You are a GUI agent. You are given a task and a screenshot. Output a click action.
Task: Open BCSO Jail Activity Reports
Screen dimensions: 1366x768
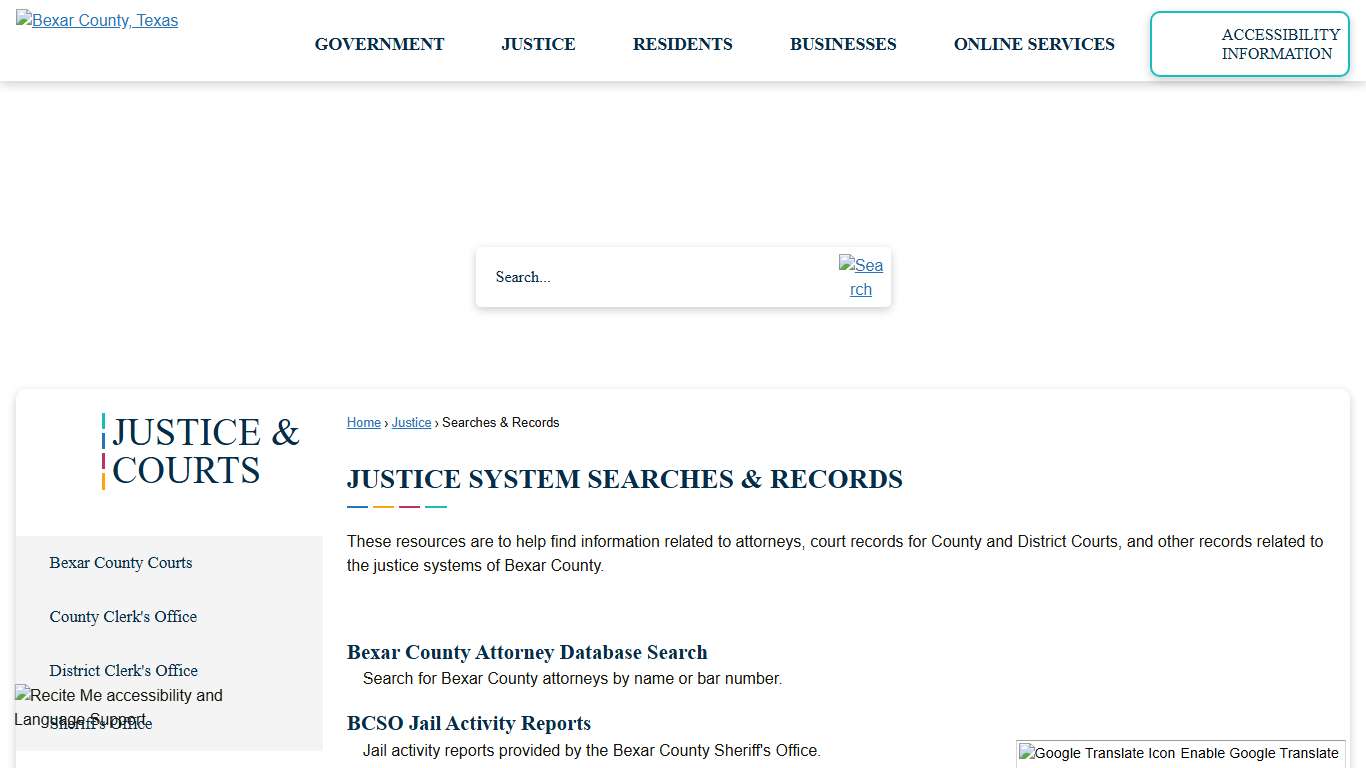click(468, 723)
